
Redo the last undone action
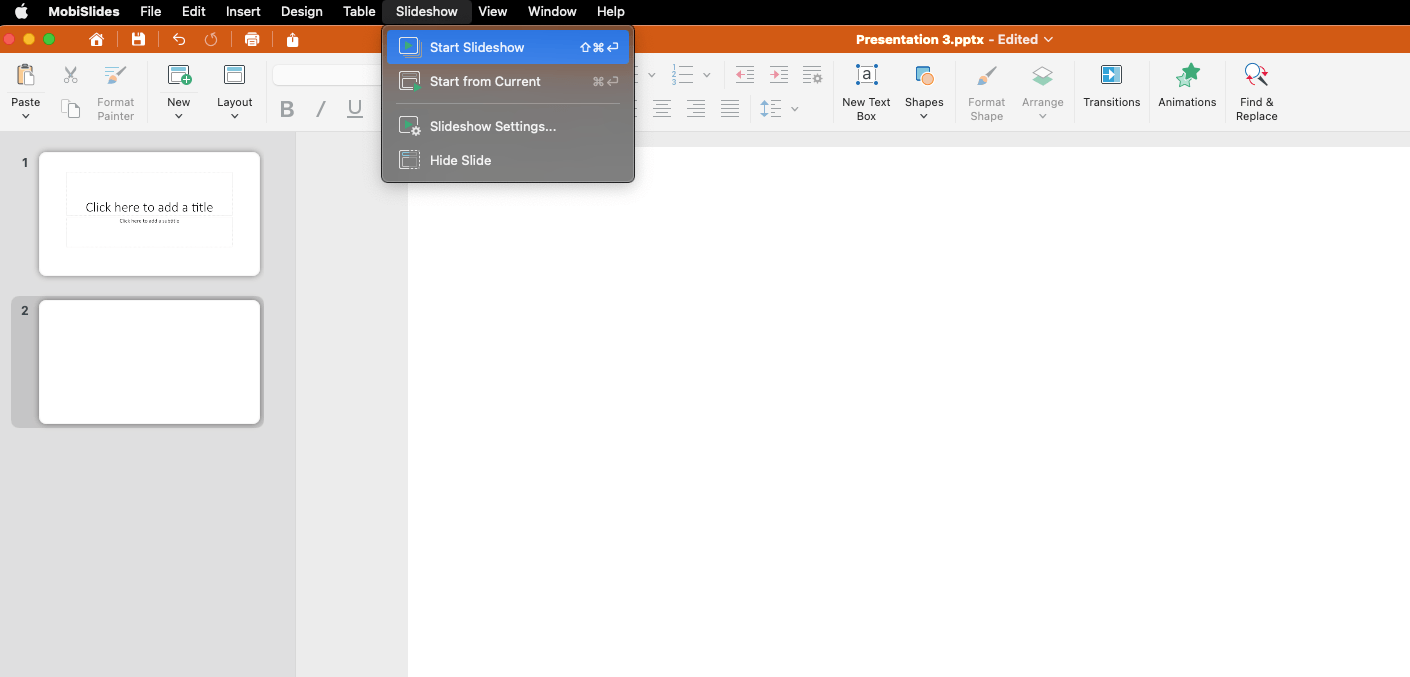coord(211,40)
